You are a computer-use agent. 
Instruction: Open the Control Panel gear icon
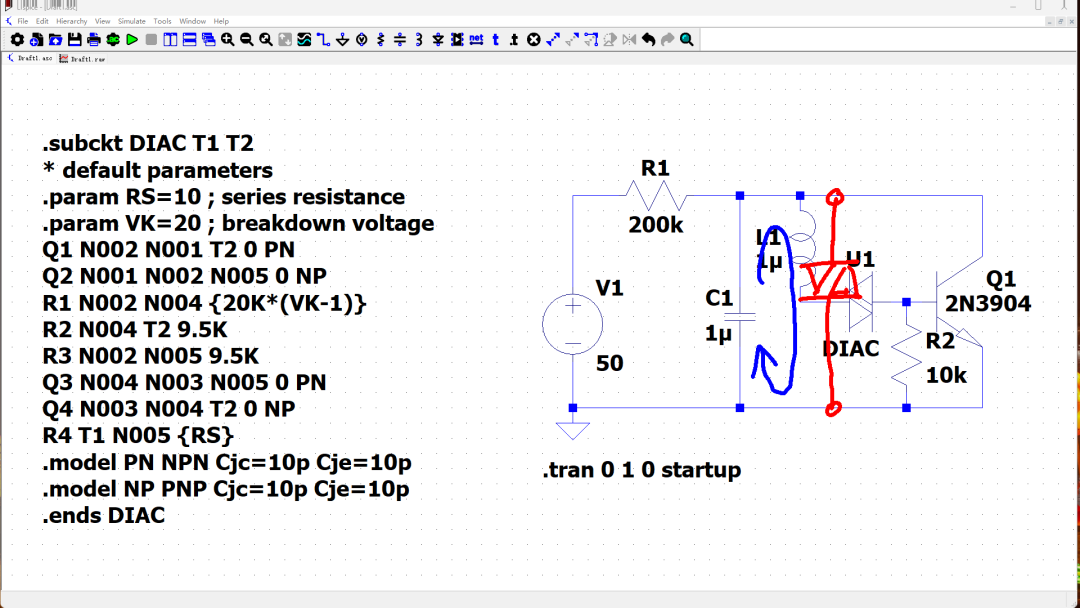click(17, 40)
